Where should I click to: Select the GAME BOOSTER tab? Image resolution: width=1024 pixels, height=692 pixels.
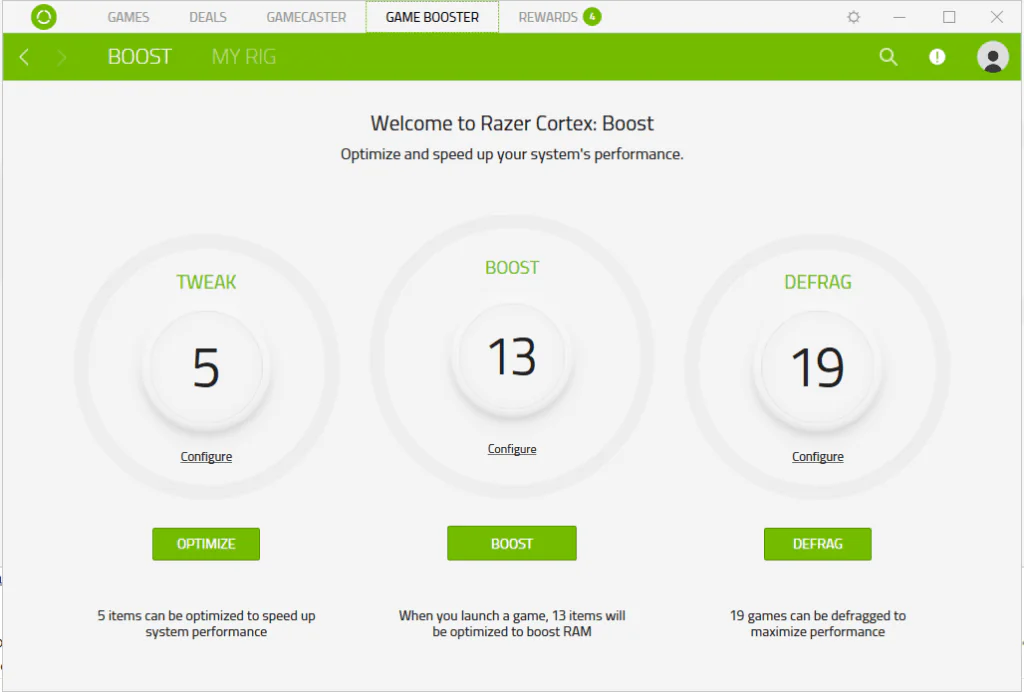click(432, 17)
